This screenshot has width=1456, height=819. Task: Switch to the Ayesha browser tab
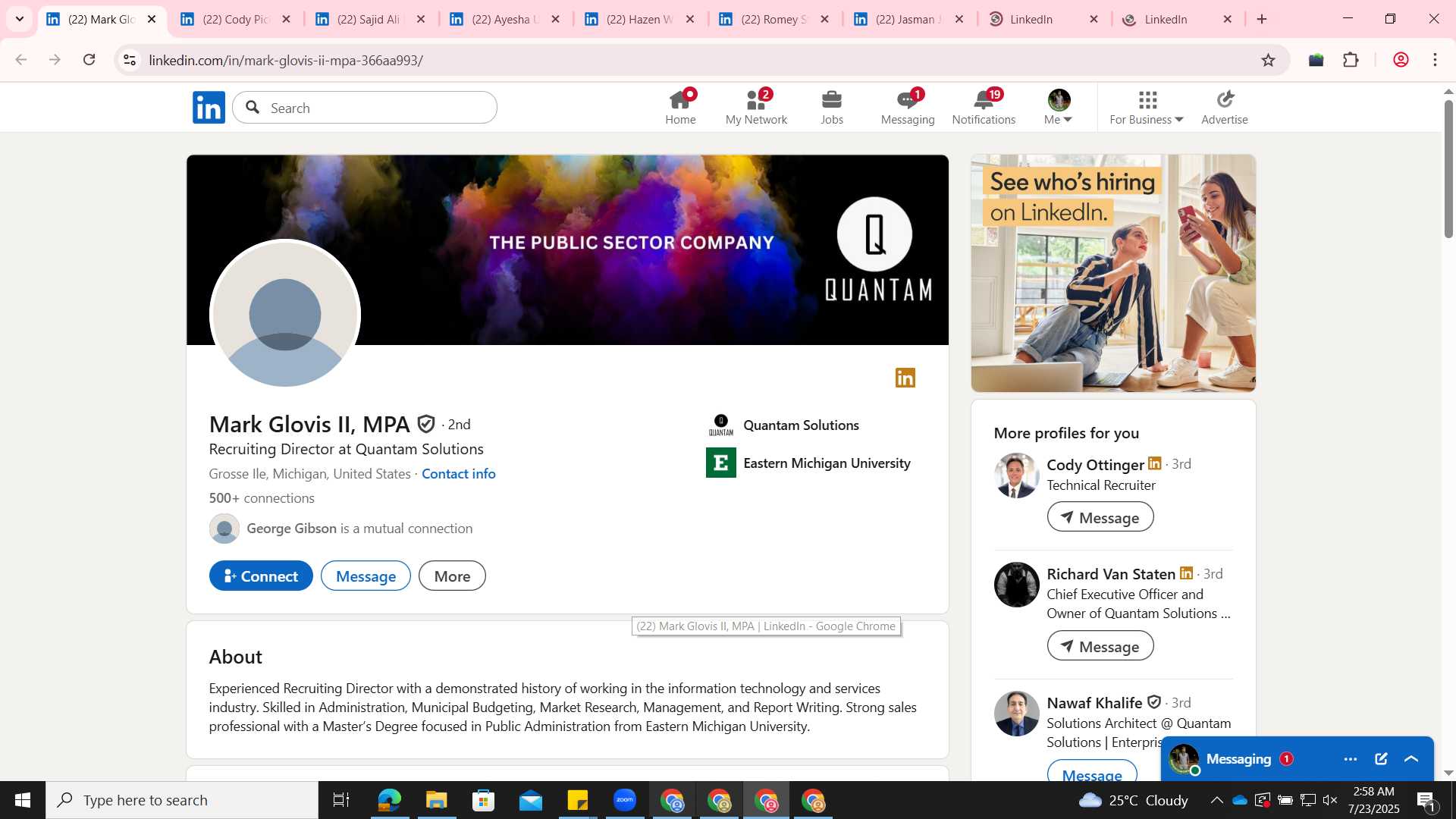point(505,19)
